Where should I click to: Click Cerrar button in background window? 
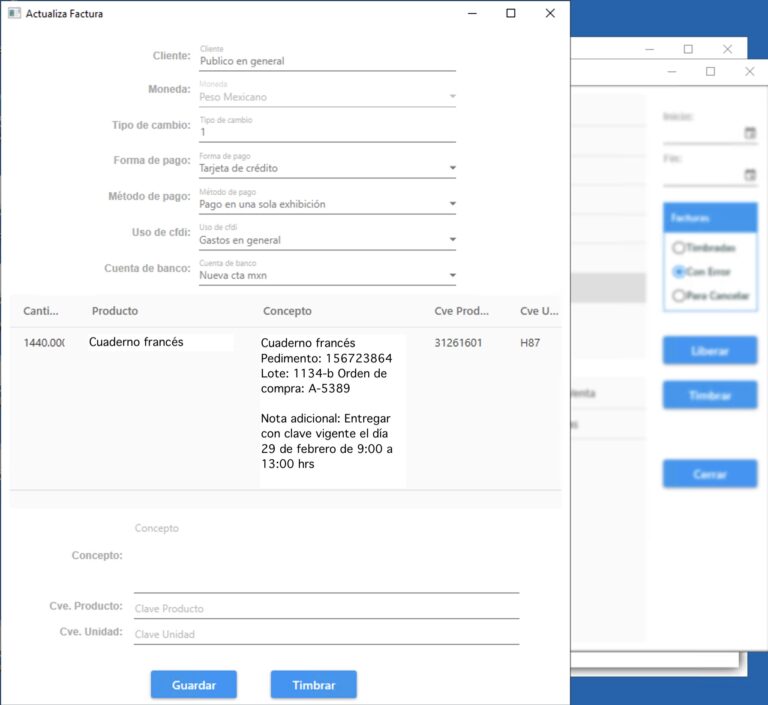click(710, 474)
